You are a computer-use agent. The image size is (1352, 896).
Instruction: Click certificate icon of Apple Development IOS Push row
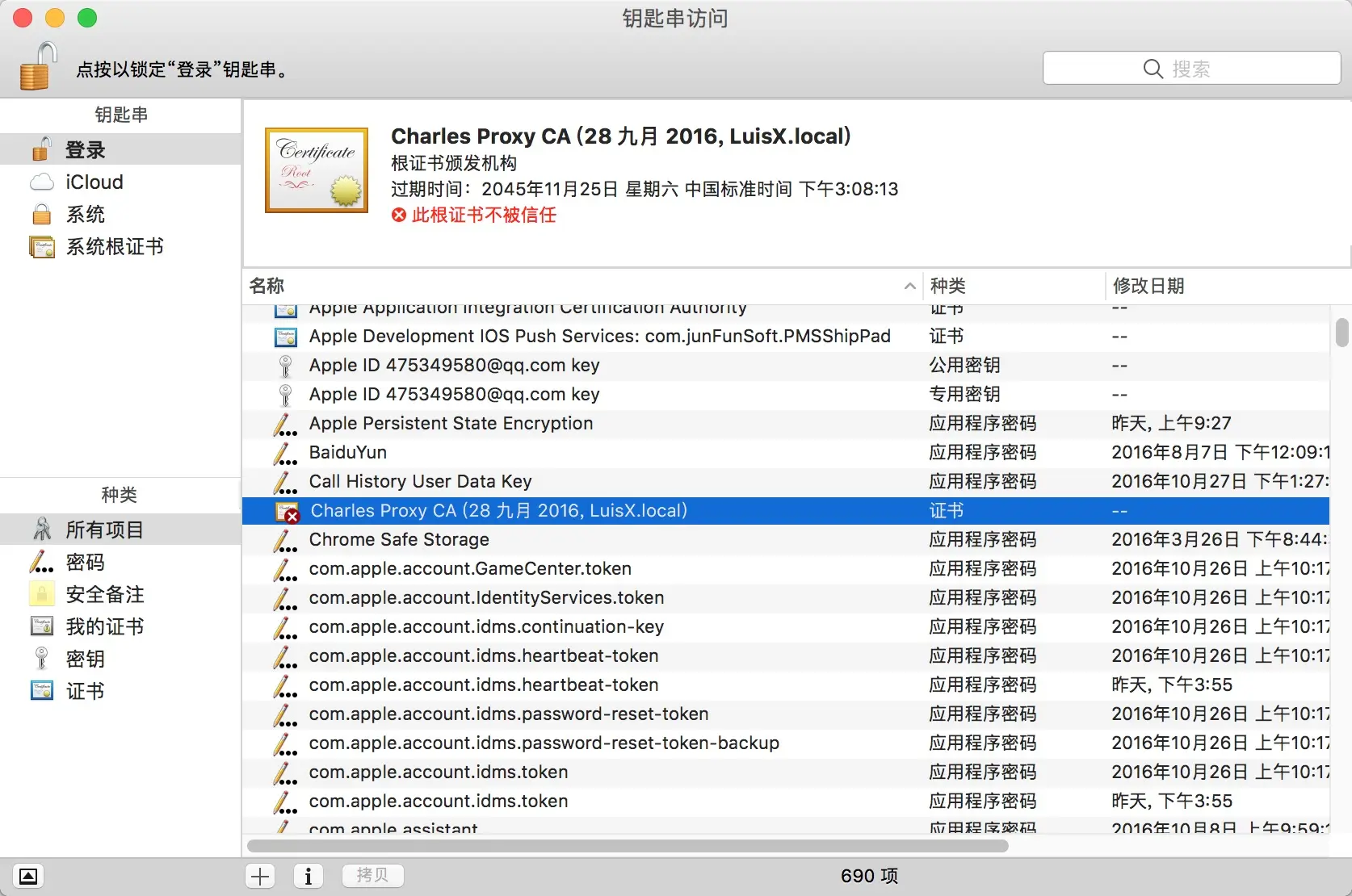[x=286, y=337]
